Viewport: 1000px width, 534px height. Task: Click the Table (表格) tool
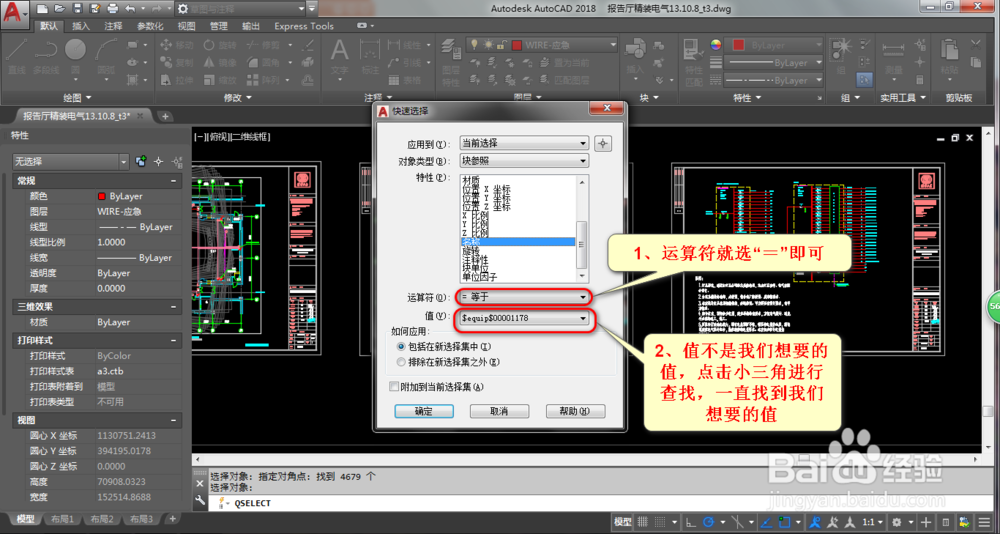tap(406, 80)
